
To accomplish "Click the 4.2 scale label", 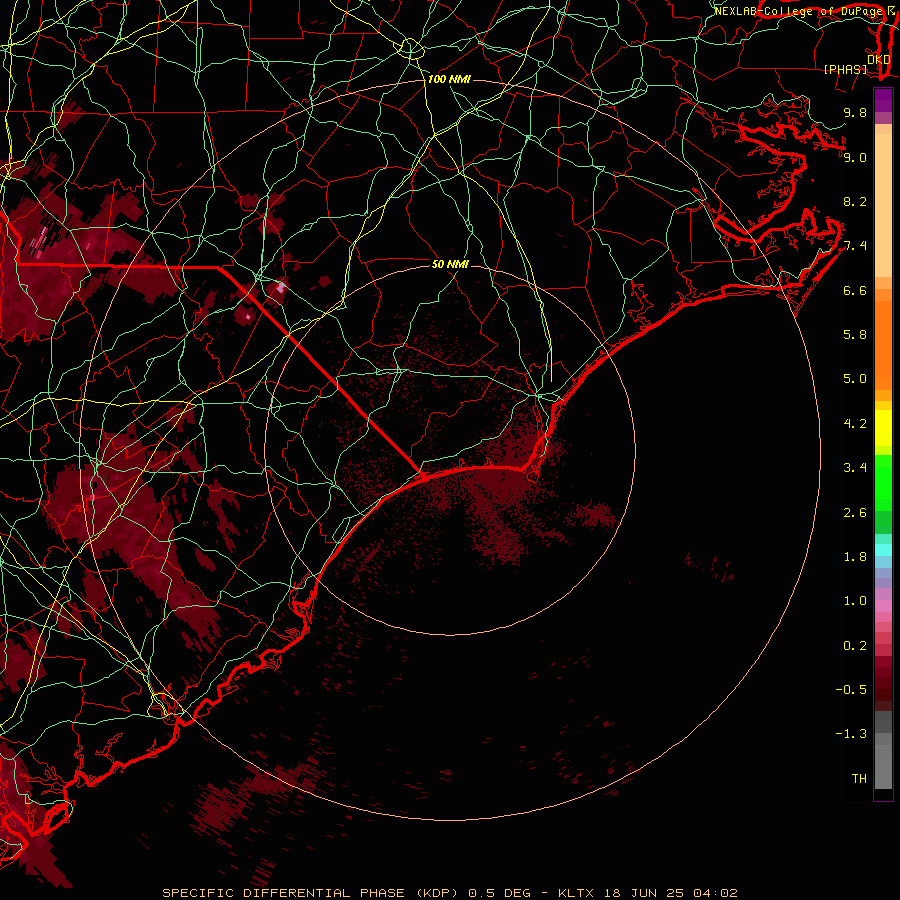I will 855,424.
